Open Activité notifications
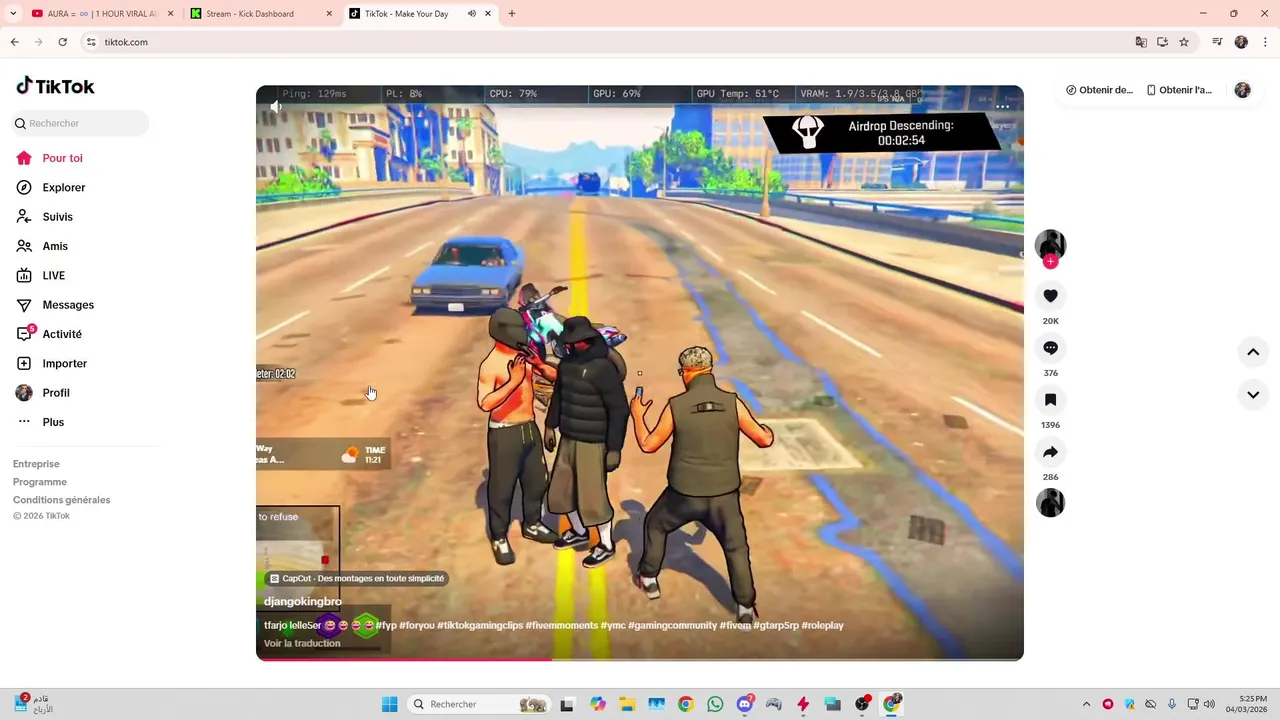The width and height of the screenshot is (1280, 720). (62, 334)
